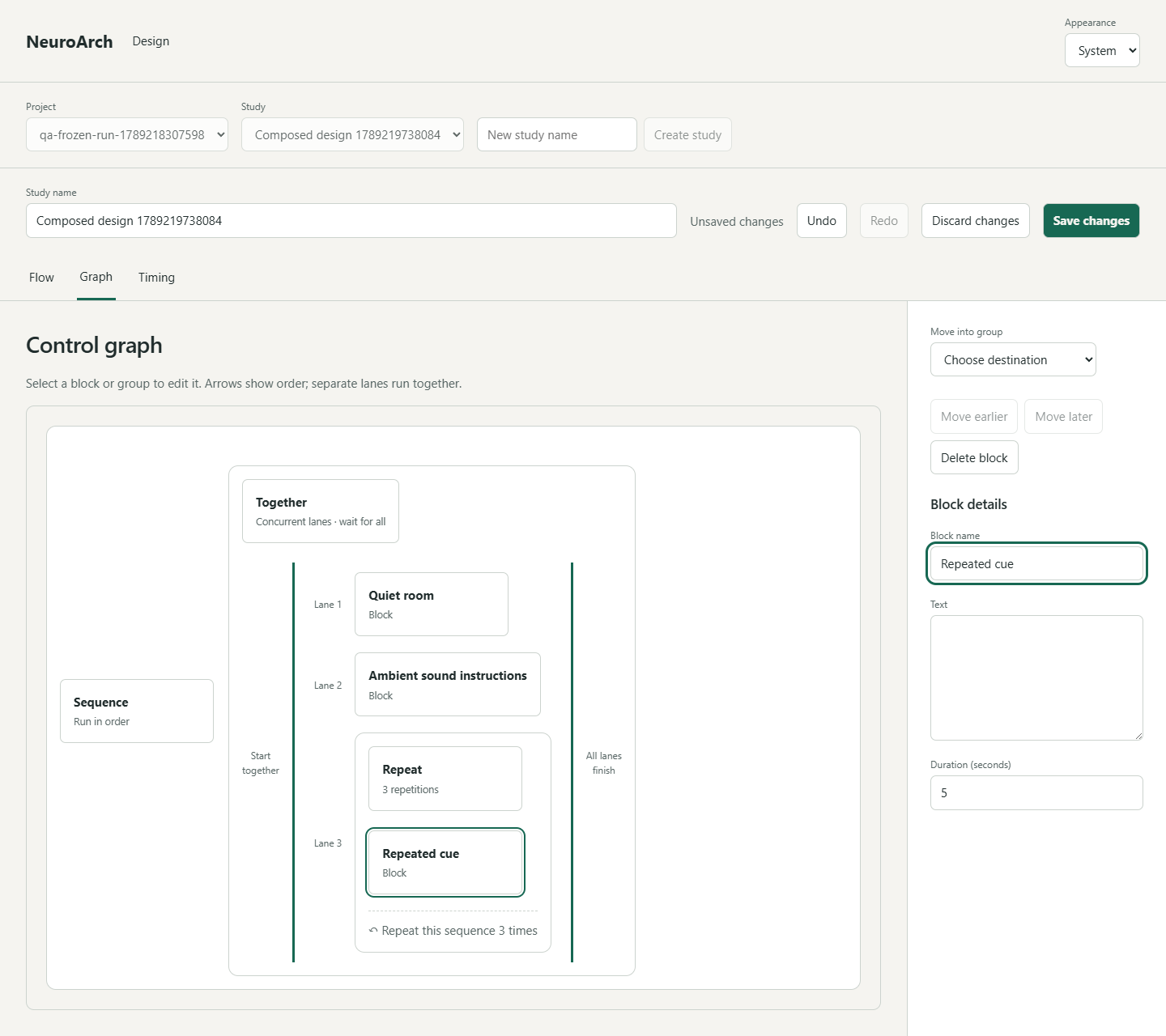Select the Together group node
The width and height of the screenshot is (1166, 1036).
[x=321, y=511]
